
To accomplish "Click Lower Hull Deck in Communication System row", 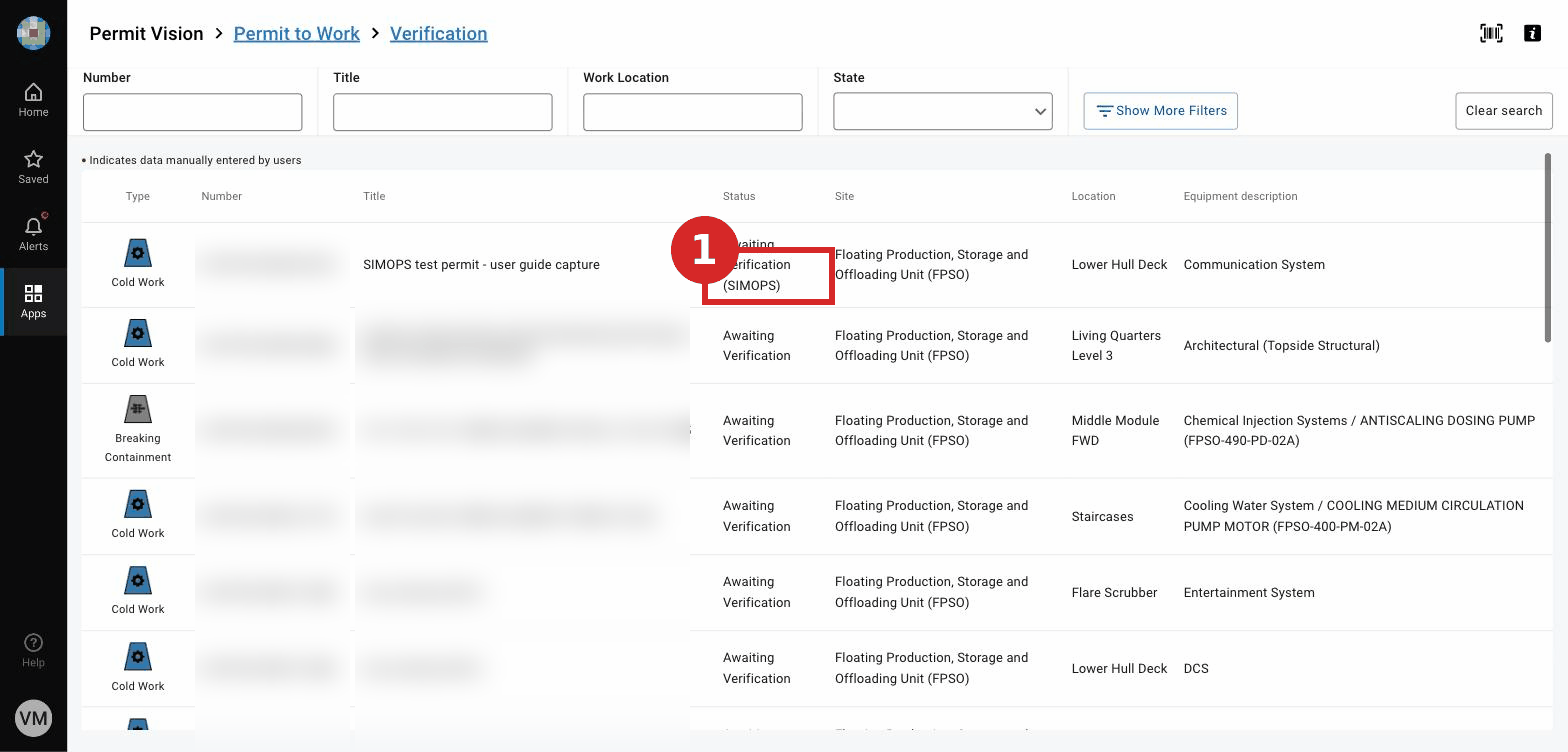I will (1120, 265).
